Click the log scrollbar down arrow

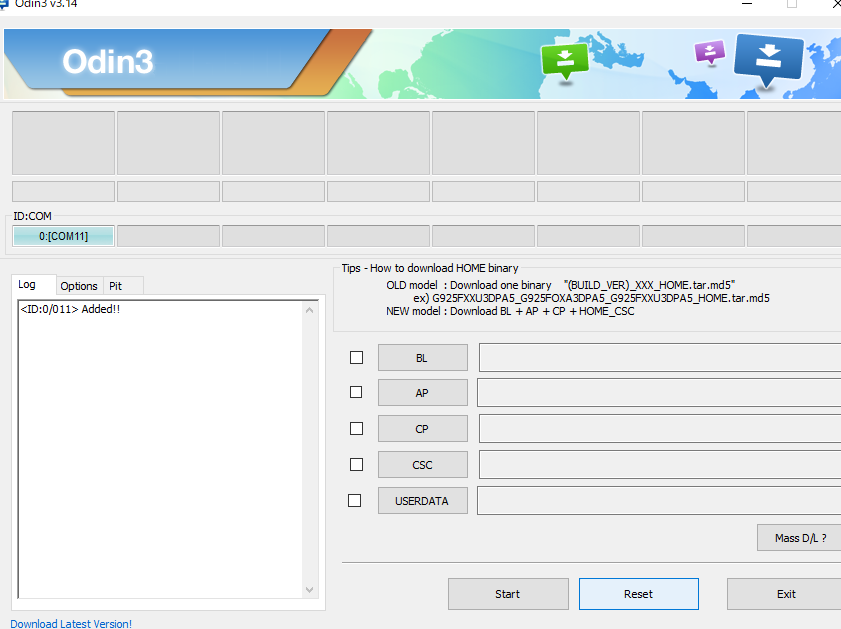309,589
